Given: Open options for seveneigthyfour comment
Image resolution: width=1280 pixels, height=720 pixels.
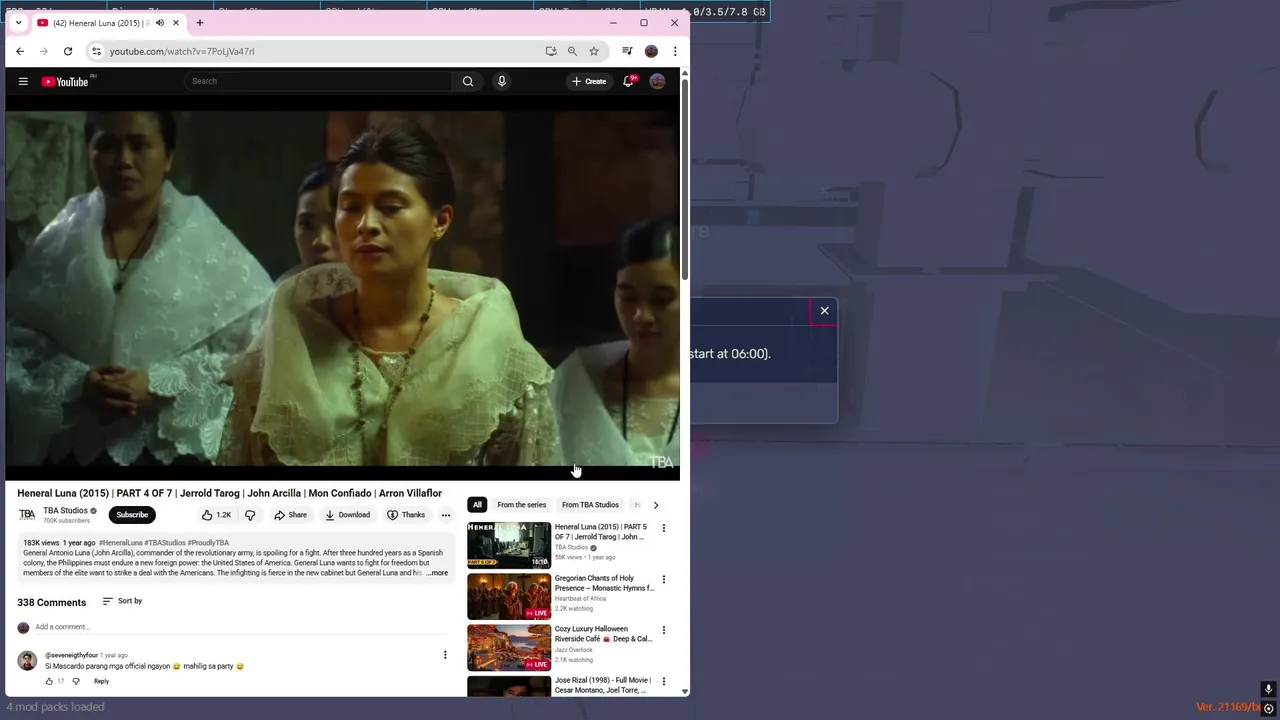Looking at the screenshot, I should click(445, 655).
